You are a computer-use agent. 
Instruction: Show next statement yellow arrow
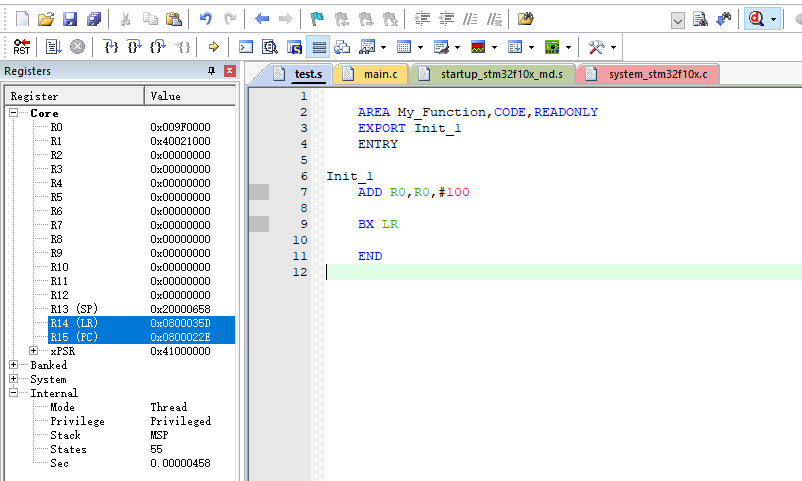(213, 47)
